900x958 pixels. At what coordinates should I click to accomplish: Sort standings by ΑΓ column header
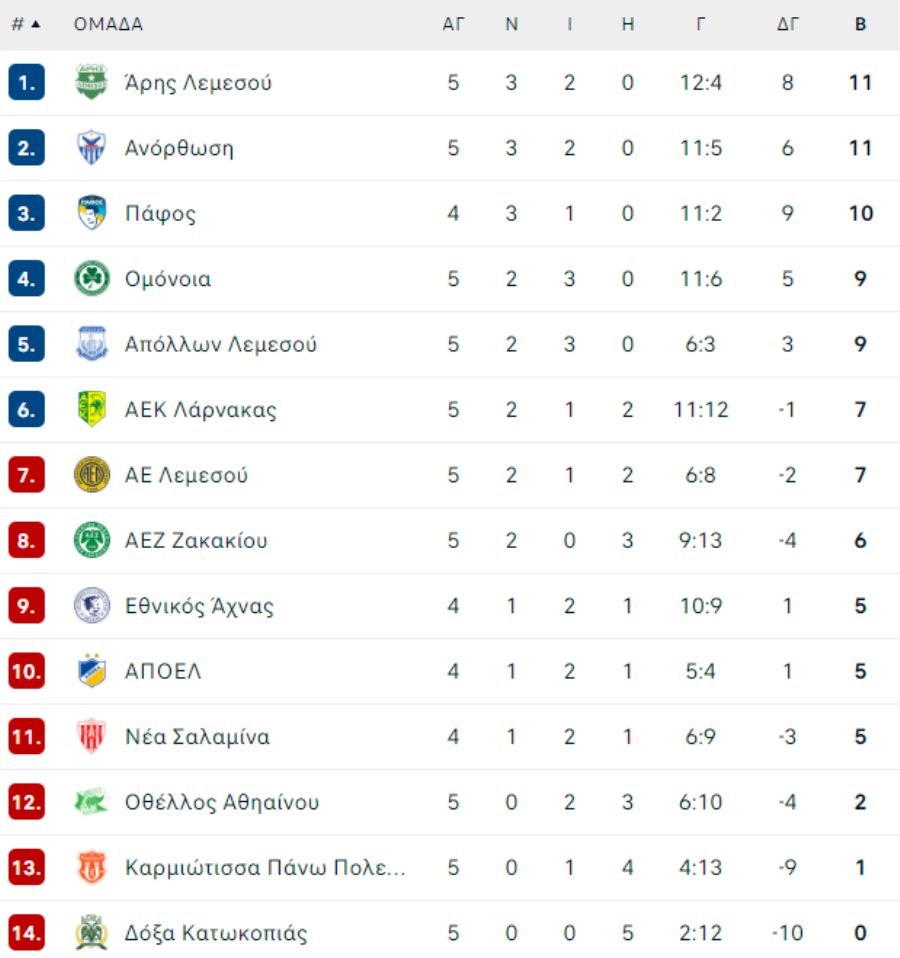tap(453, 24)
